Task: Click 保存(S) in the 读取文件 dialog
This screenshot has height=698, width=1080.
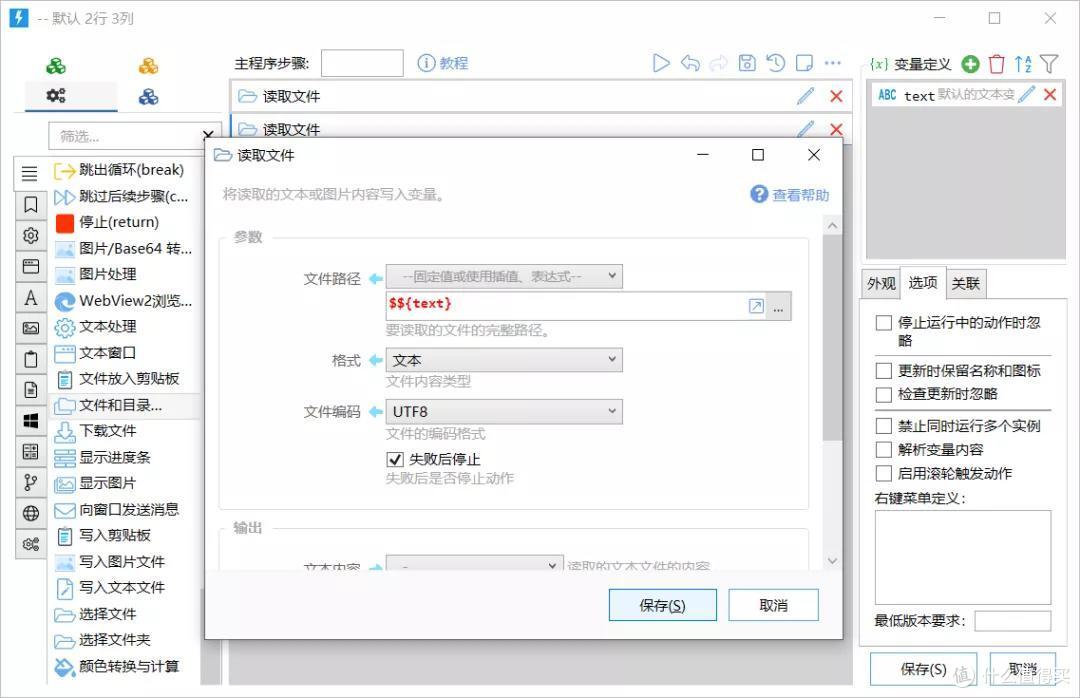Action: [x=663, y=605]
